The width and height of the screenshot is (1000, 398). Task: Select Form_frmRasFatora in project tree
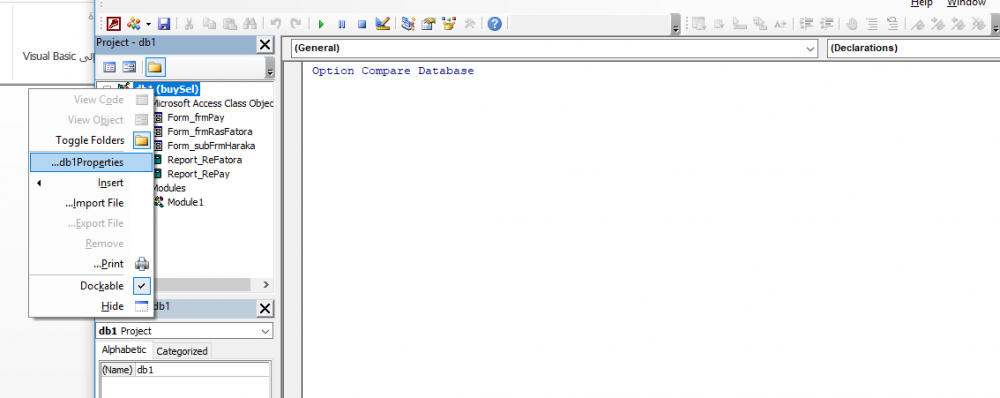point(210,131)
